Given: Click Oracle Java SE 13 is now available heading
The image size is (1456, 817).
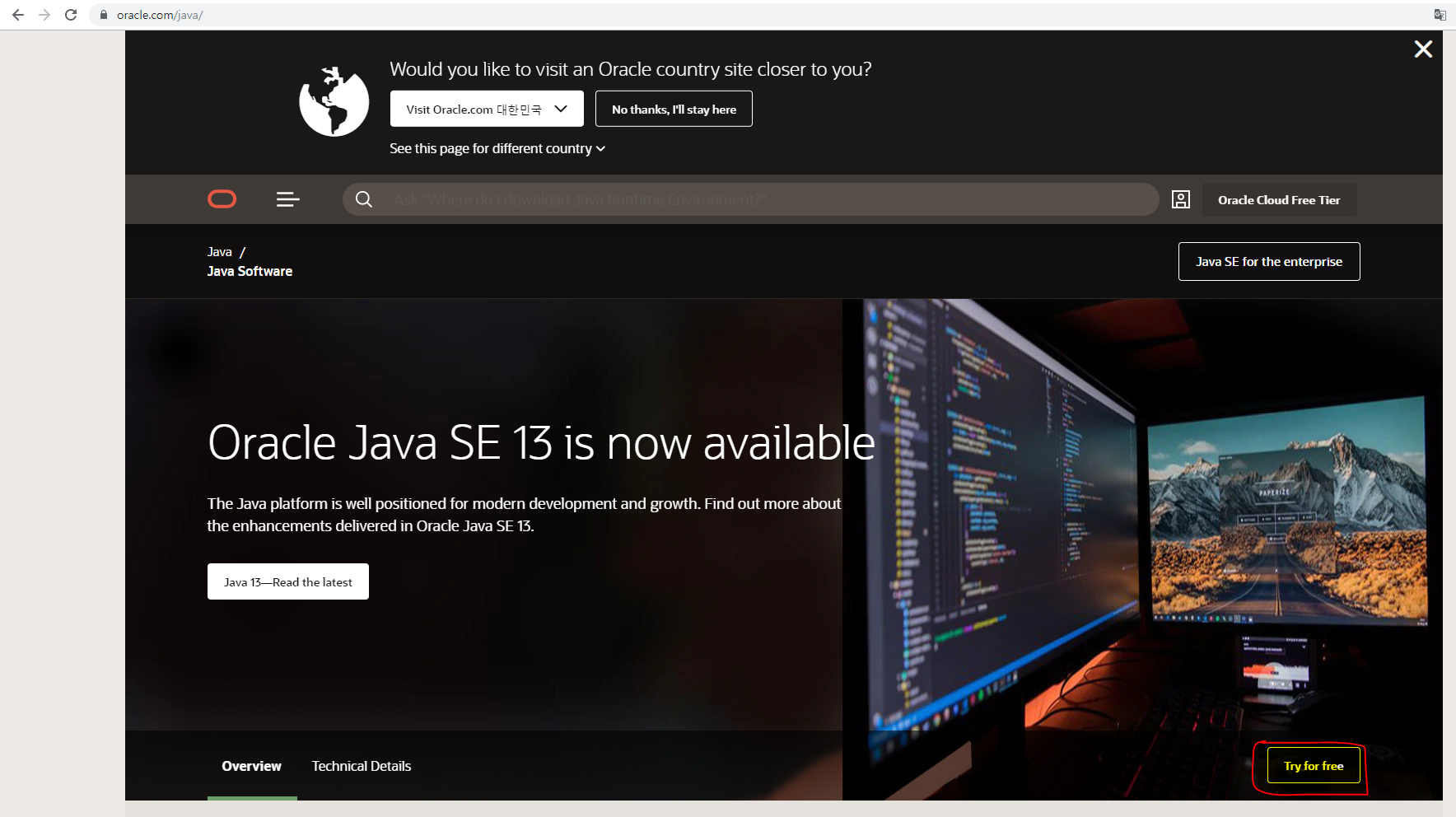Looking at the screenshot, I should [541, 442].
